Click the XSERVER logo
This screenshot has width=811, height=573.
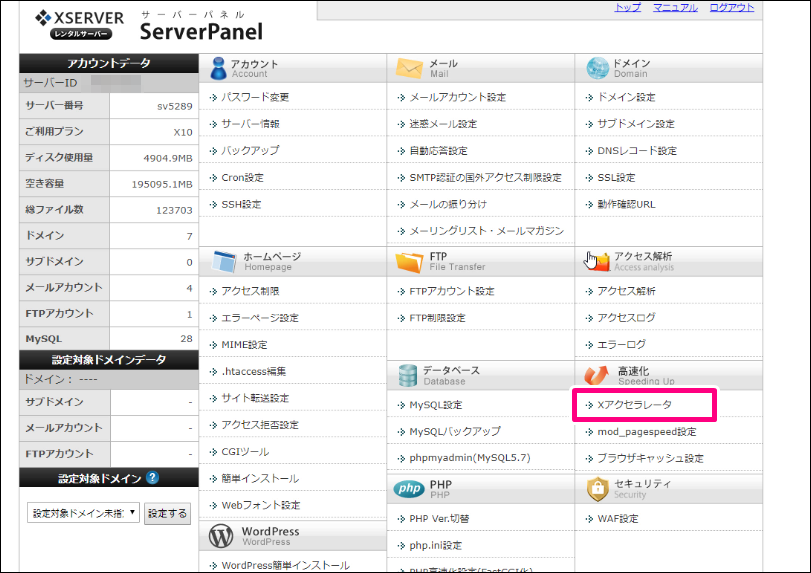(x=80, y=24)
